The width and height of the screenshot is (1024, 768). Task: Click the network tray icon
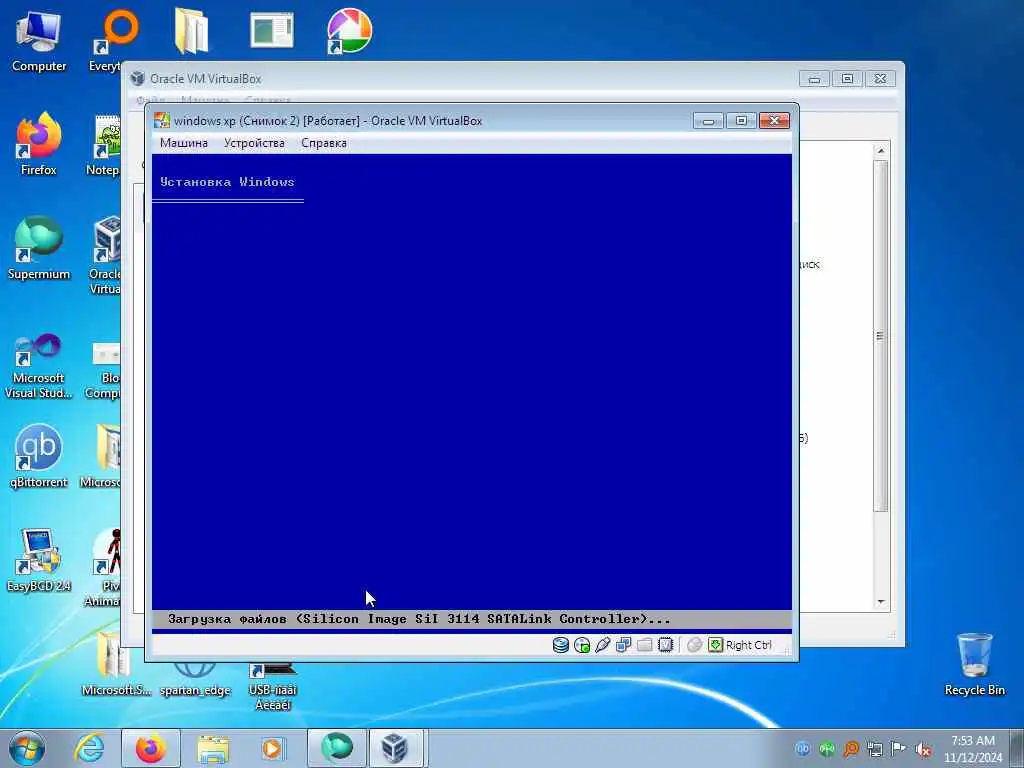coord(875,749)
